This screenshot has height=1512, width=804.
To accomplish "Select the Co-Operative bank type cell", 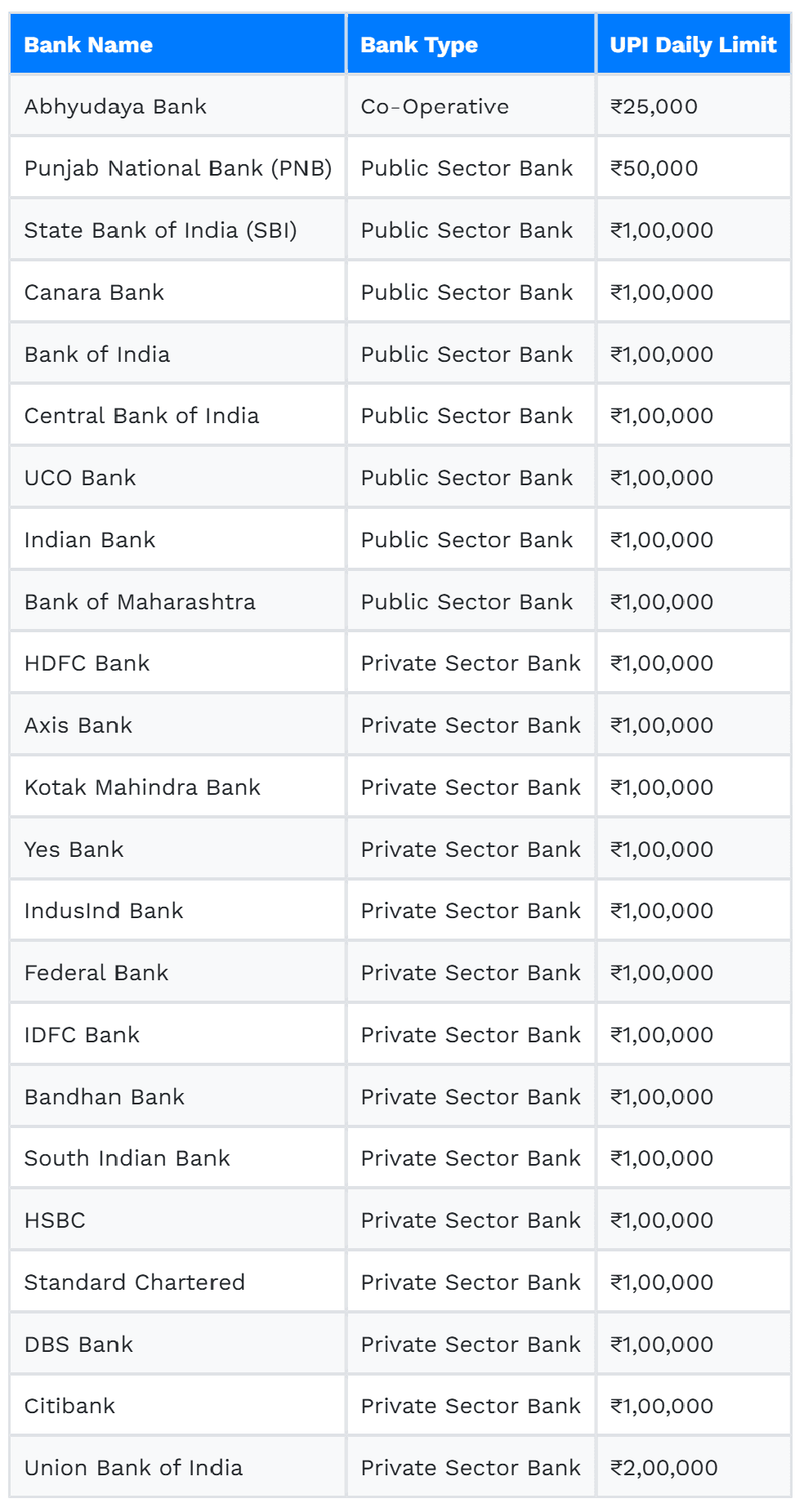I will pos(471,106).
